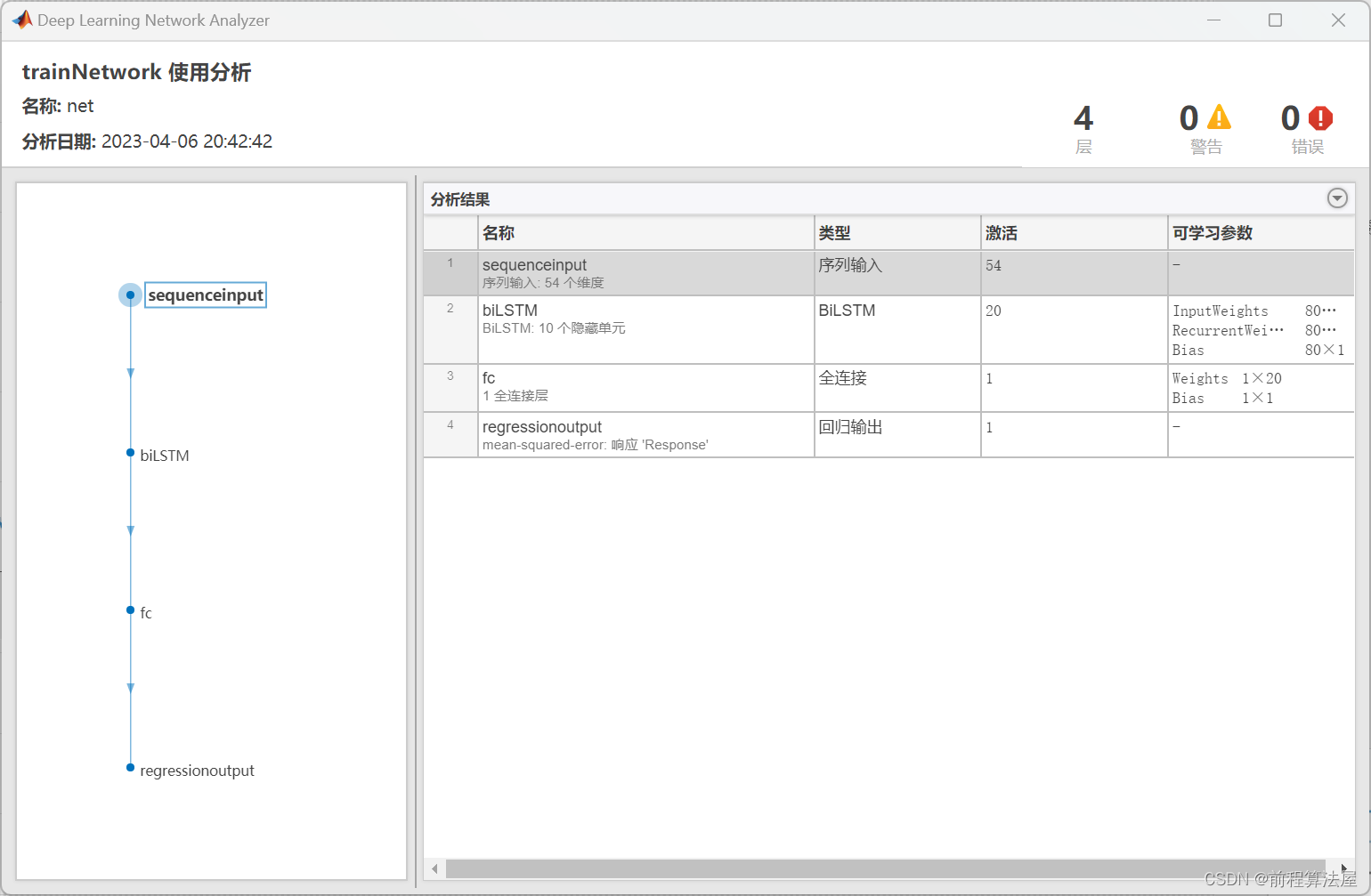Click the Weights 1×20 parameter entry
Image resolution: width=1371 pixels, height=896 pixels.
coord(1227,378)
